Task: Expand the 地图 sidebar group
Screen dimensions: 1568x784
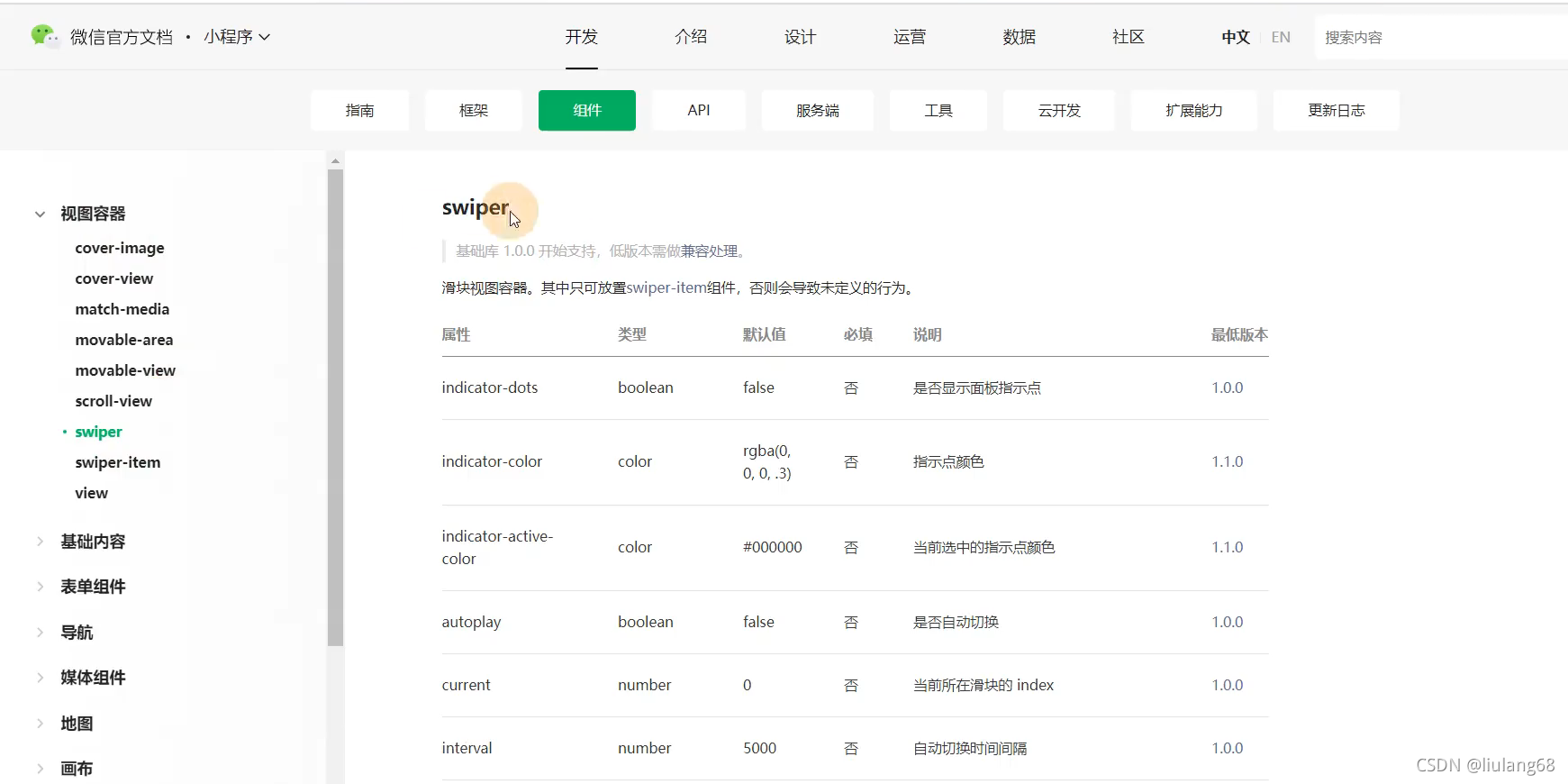Action: [x=64, y=724]
